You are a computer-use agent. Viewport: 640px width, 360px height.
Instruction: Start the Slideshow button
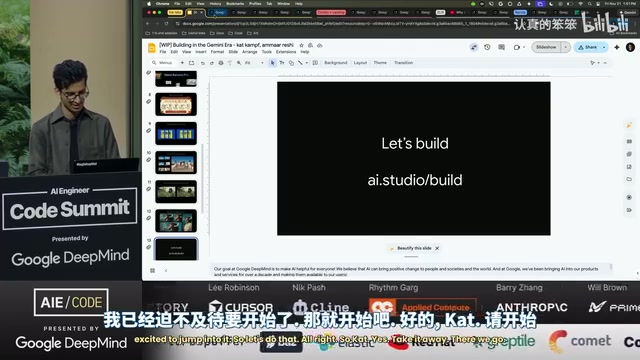[546, 47]
